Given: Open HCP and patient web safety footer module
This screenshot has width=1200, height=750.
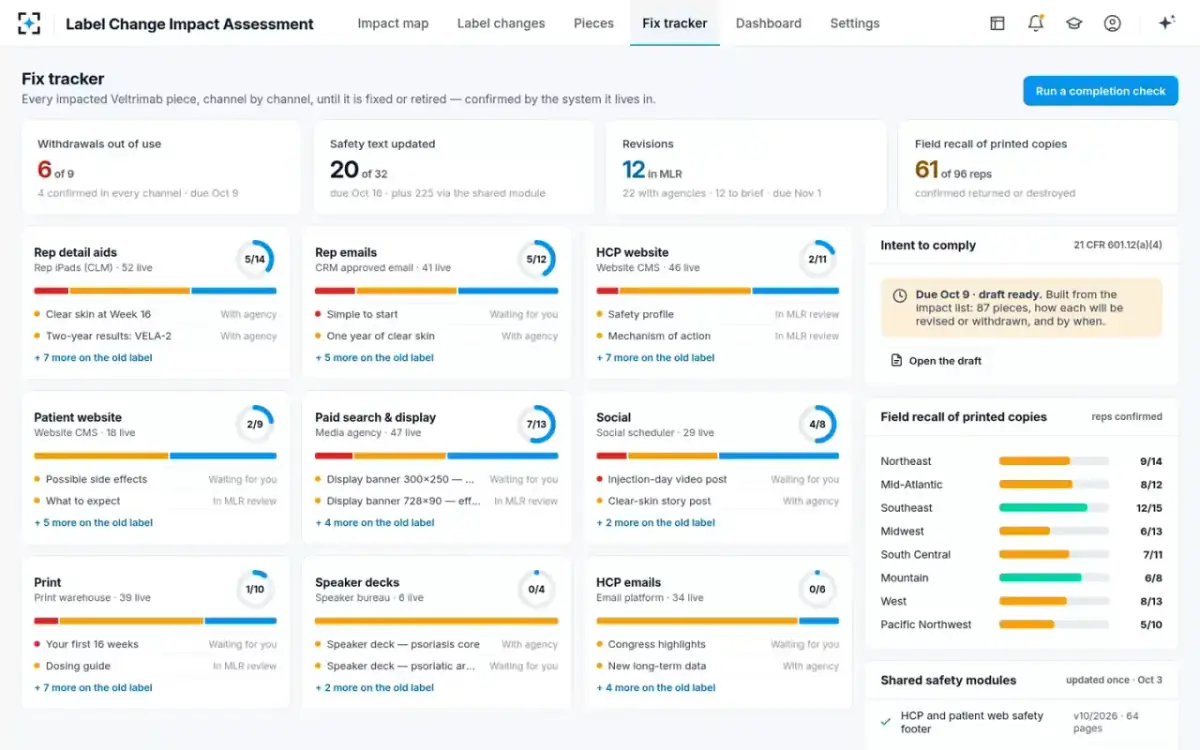Looking at the screenshot, I should click(x=1021, y=722).
